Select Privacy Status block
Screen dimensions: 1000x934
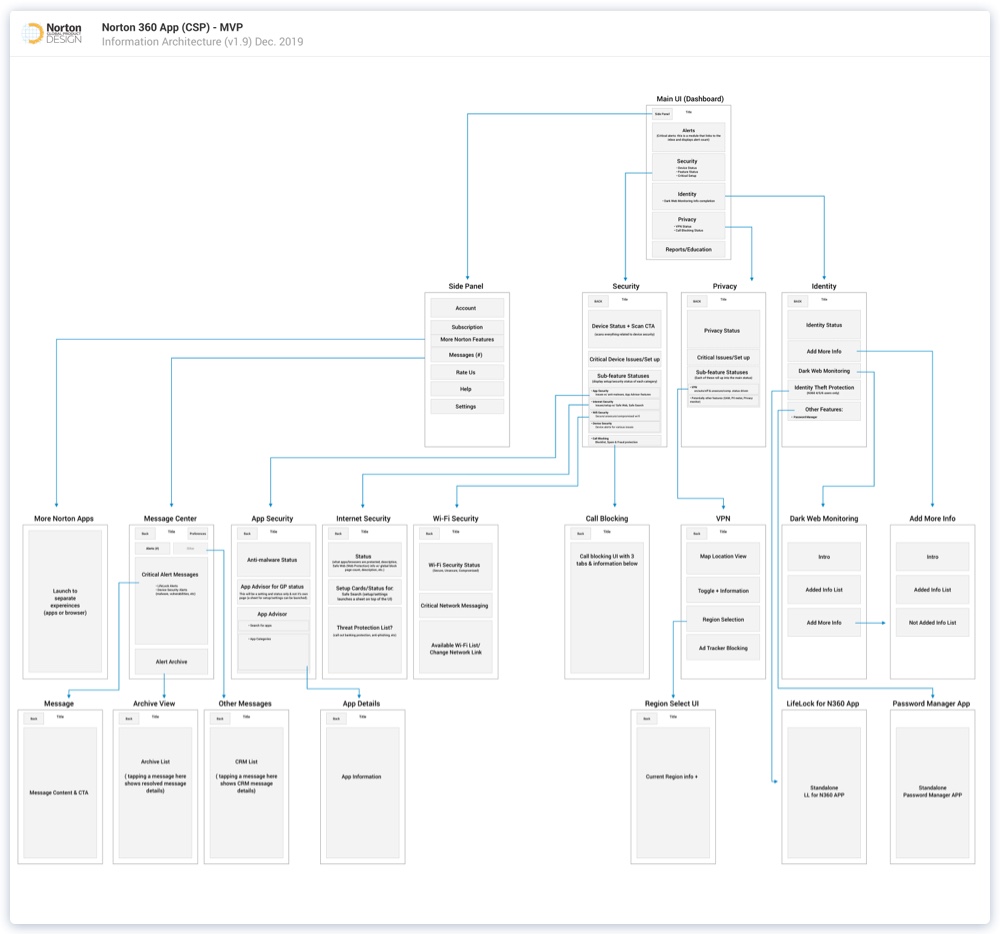tap(723, 330)
